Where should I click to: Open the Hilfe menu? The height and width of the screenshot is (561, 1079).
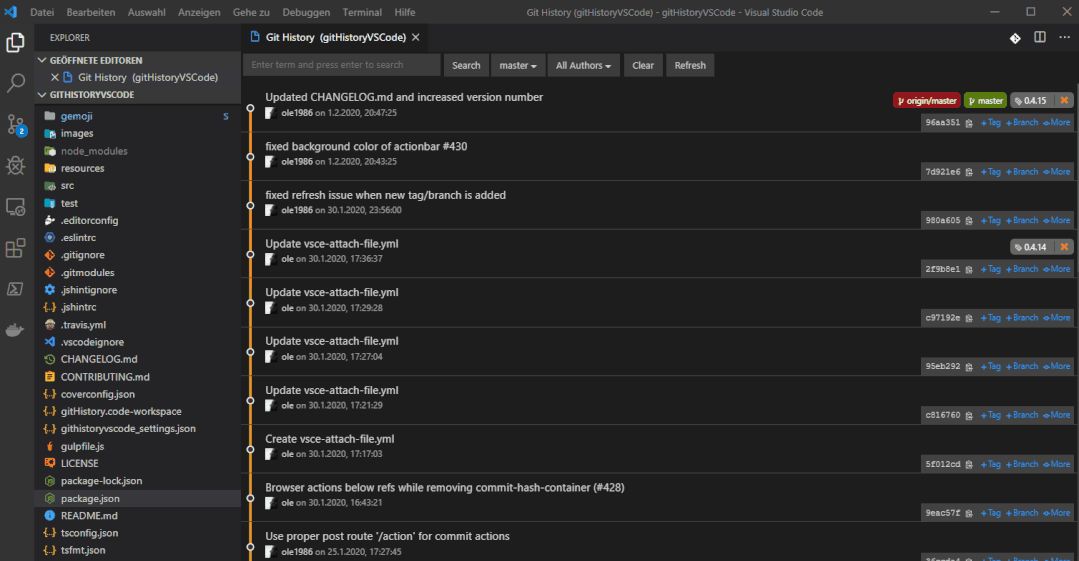(405, 12)
